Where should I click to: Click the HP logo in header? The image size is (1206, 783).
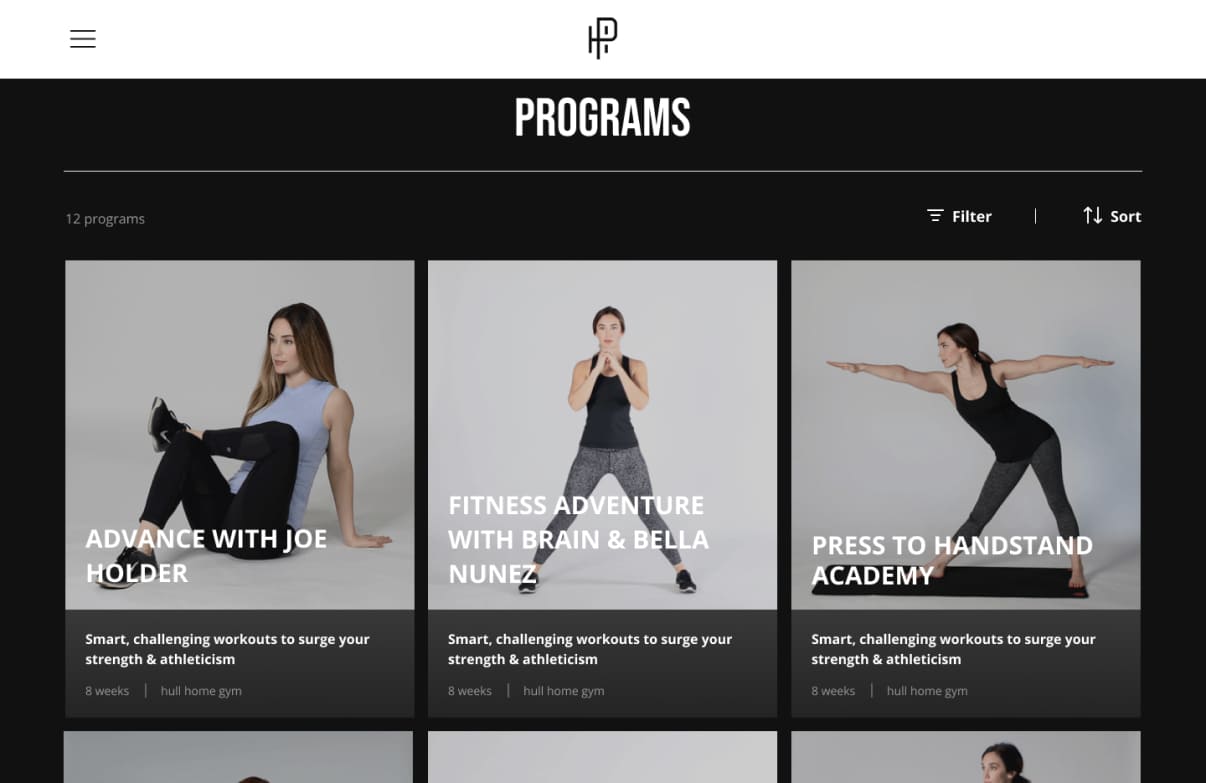click(602, 38)
